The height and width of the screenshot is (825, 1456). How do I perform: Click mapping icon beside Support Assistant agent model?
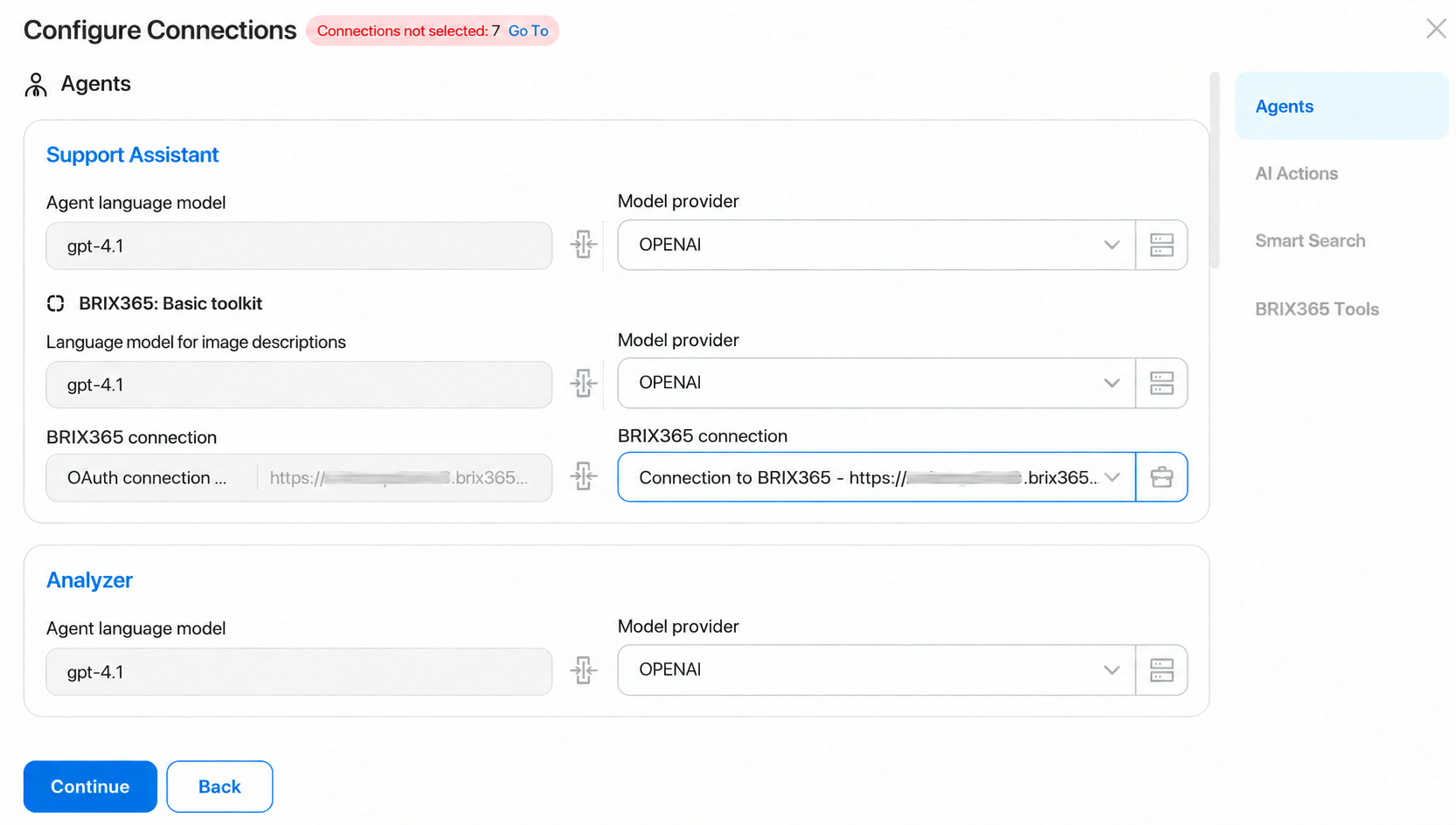(x=584, y=245)
